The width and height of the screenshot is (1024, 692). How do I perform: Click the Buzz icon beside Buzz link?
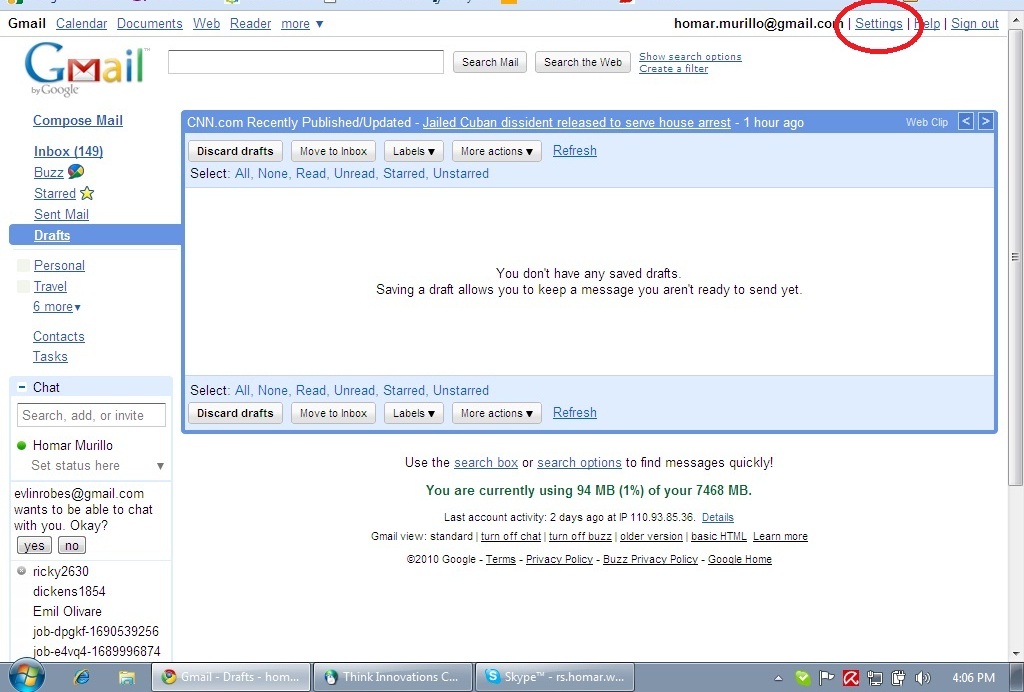76,172
